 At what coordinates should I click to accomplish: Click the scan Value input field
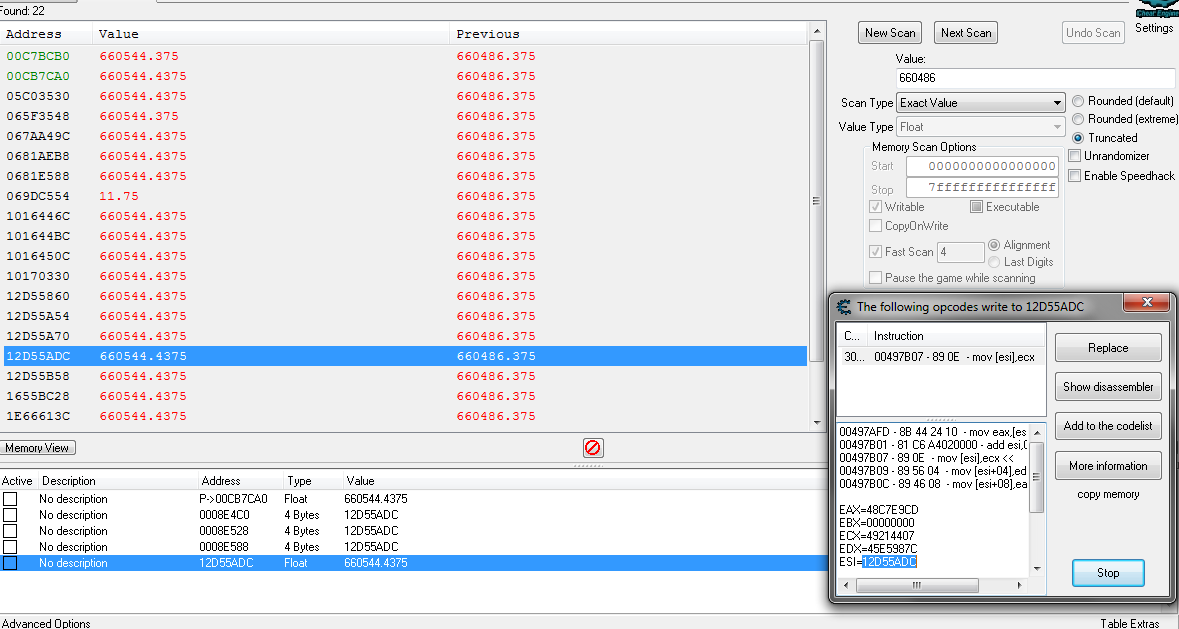point(1035,77)
